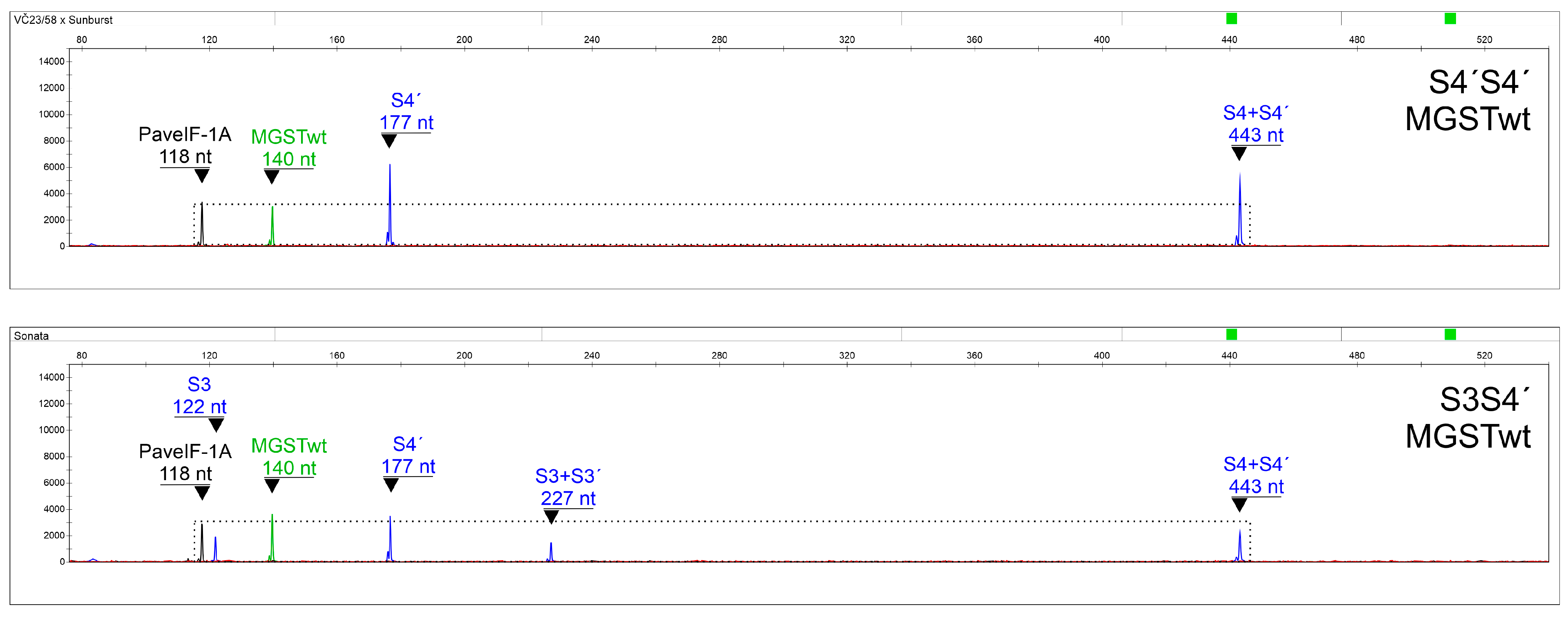
Task: Click the Sonata panel's S4+S4´ 443 nt arrow
Action: pyautogui.click(x=1239, y=504)
